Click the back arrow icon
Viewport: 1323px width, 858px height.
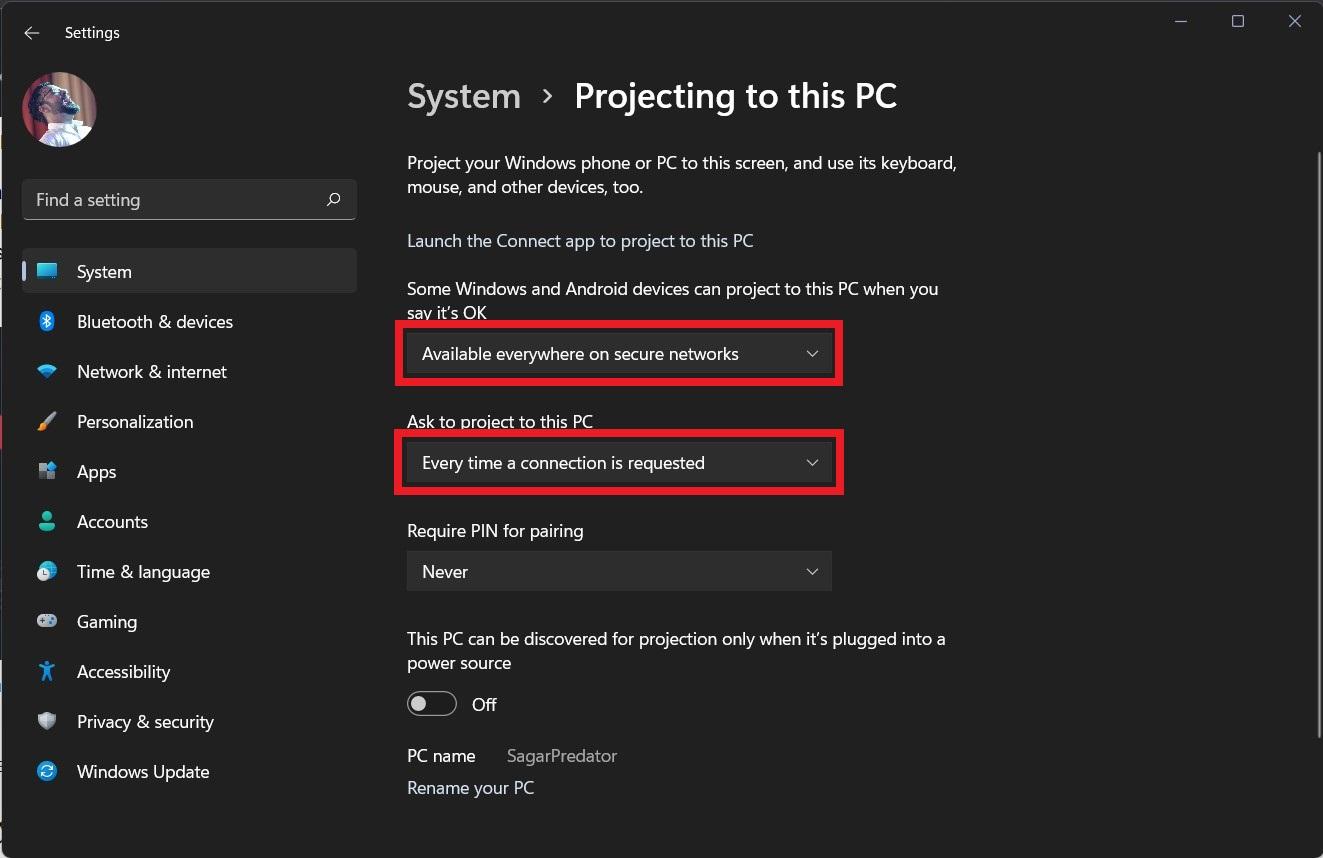click(32, 33)
